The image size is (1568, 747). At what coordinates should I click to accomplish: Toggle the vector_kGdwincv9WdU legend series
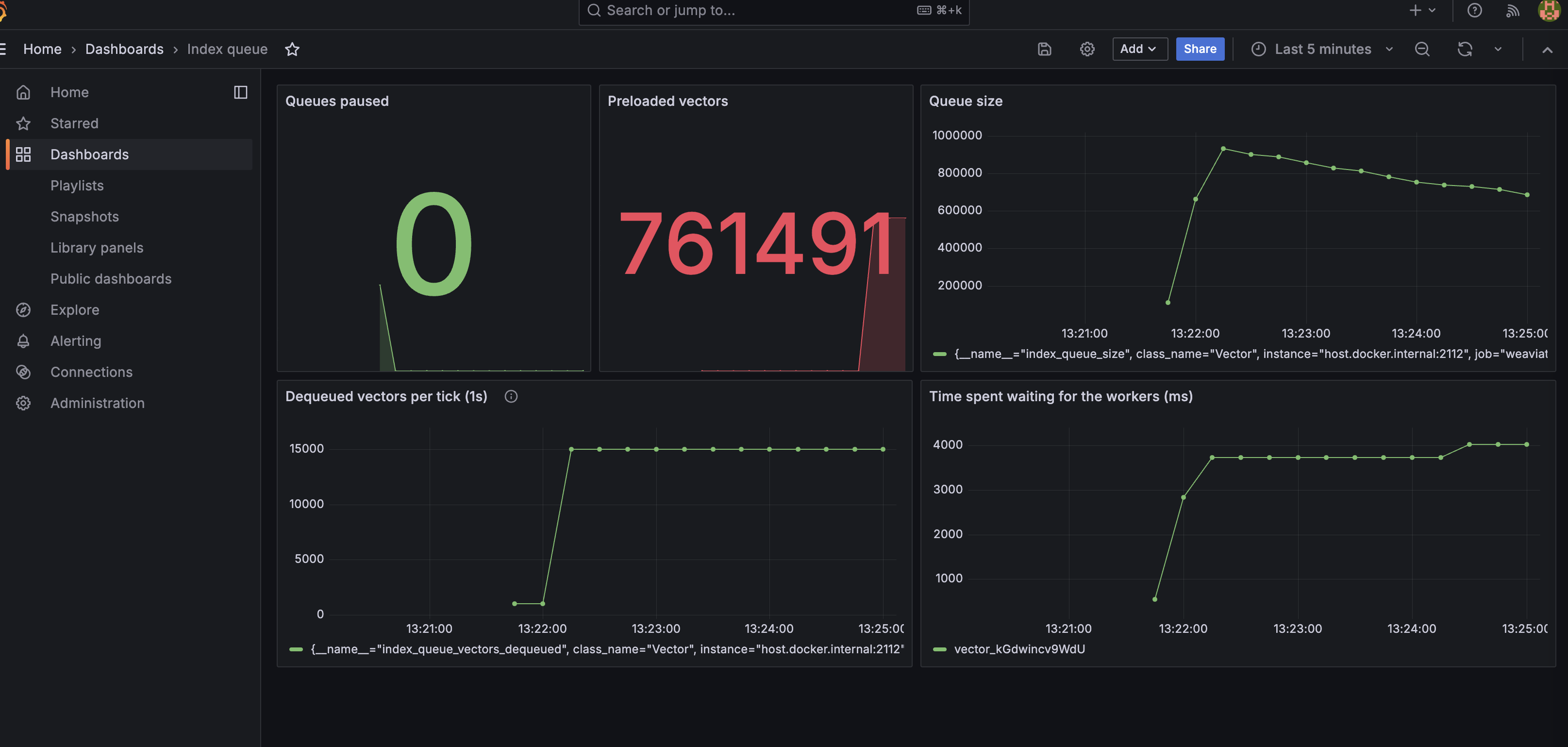click(x=1019, y=649)
